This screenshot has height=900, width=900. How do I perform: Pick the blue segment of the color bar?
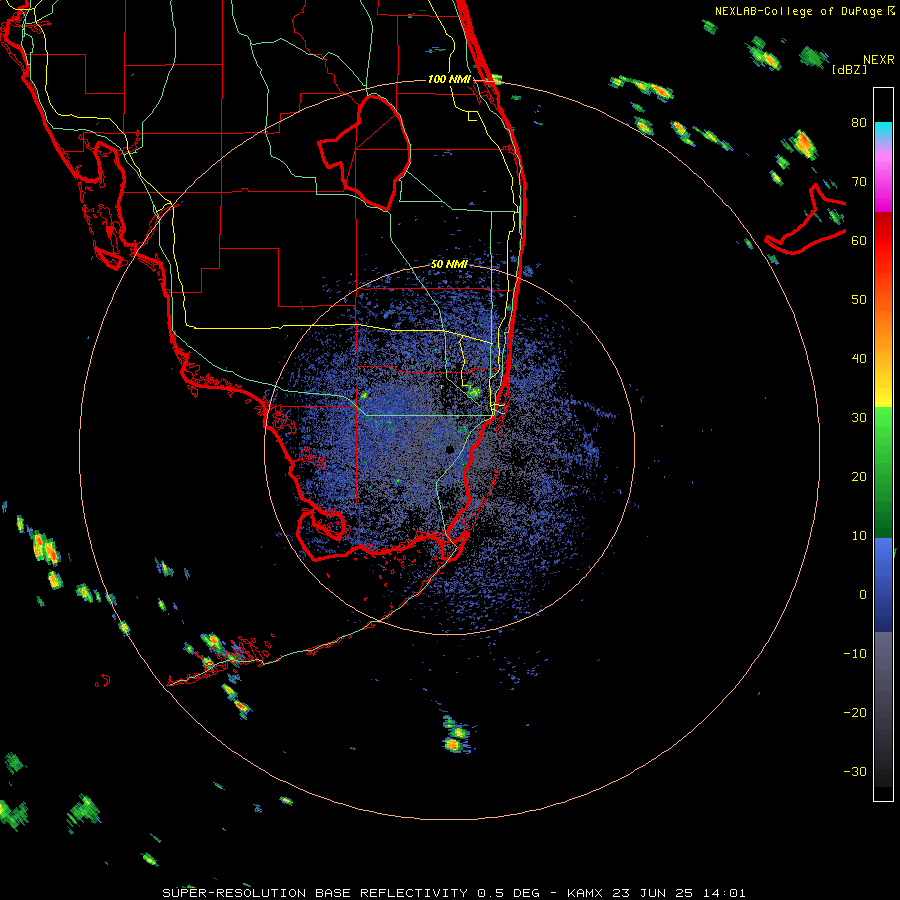click(883, 584)
